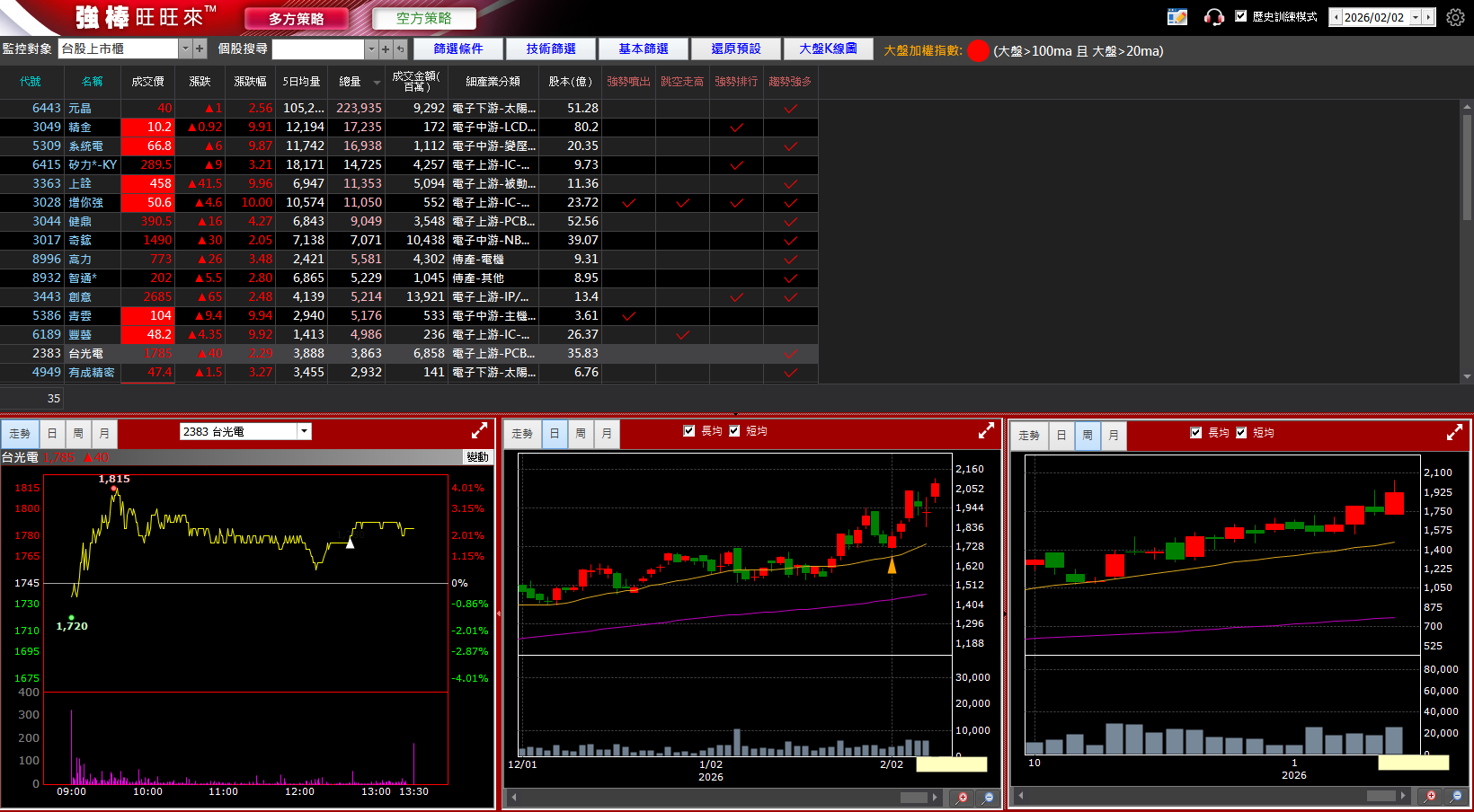Viewport: 1474px width, 812px height.
Task: Open the layout editor pencil icon
Action: 1177,17
